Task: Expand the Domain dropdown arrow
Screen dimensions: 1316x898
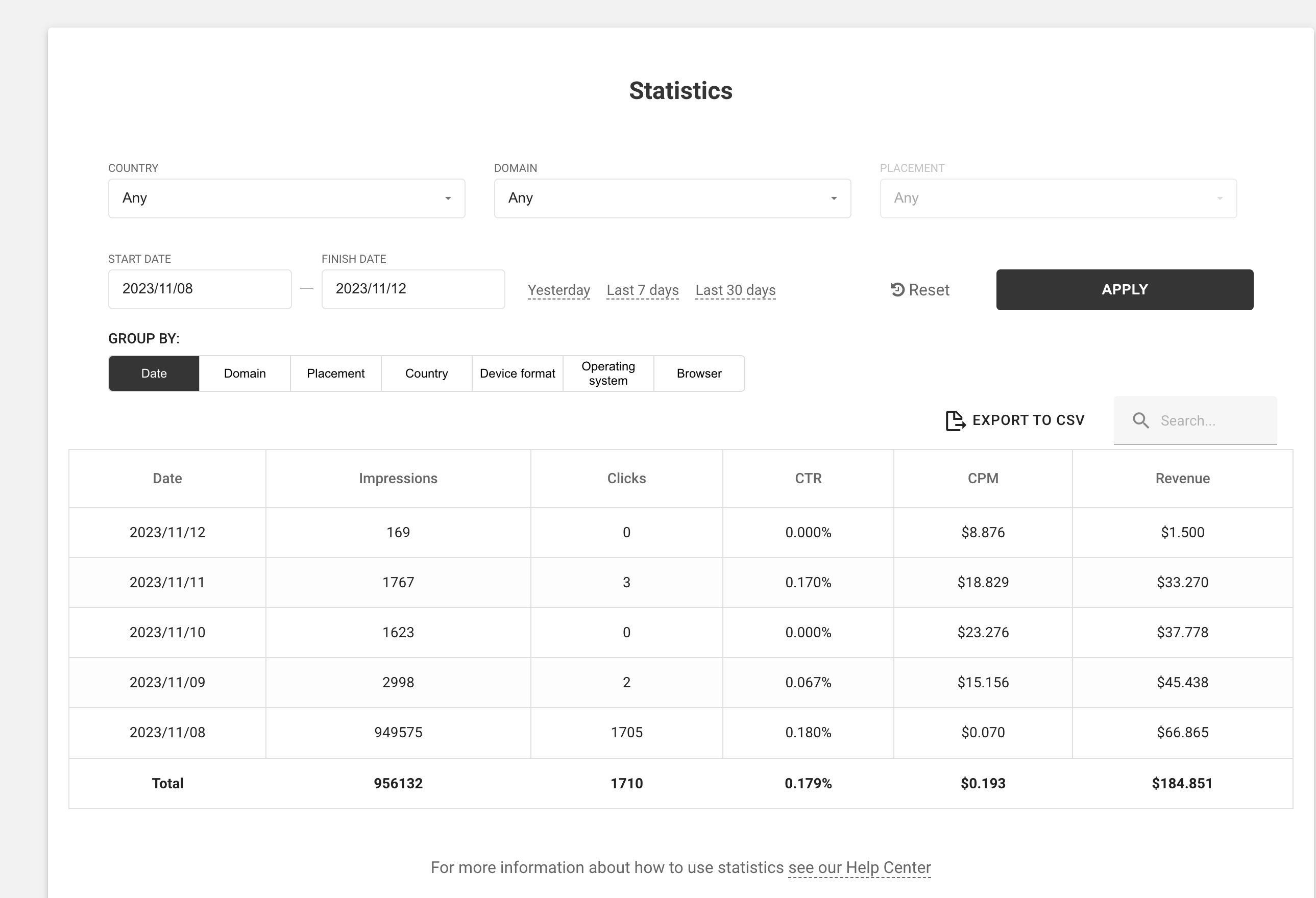Action: click(x=834, y=198)
